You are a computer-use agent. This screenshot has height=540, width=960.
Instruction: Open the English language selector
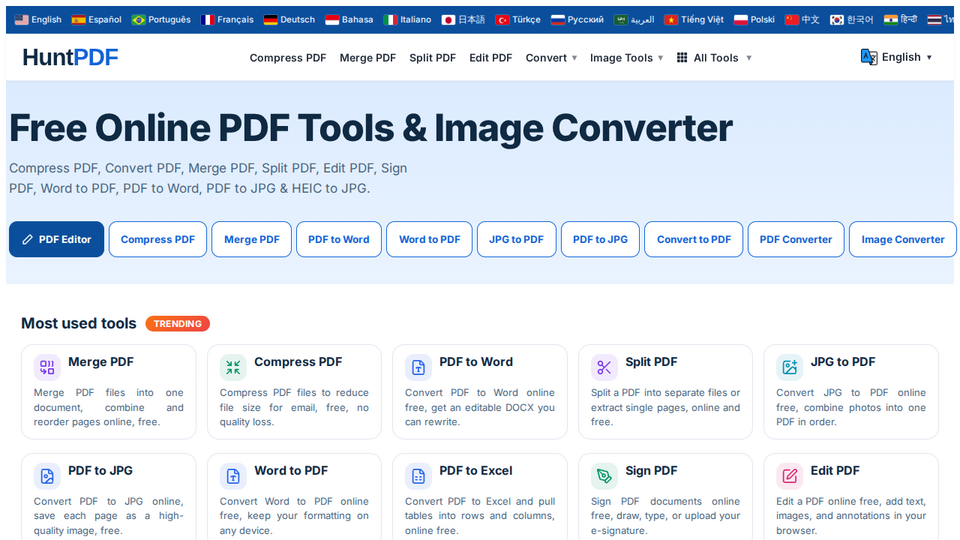[x=896, y=57]
